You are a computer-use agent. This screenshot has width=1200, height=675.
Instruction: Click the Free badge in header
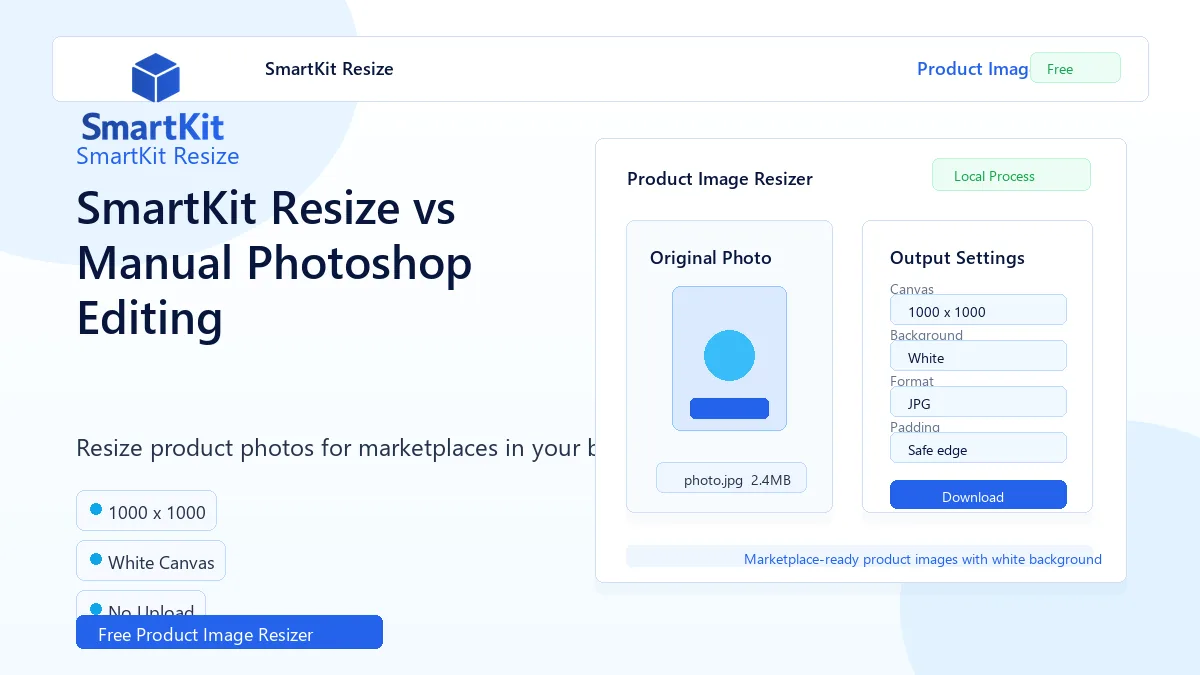(1075, 68)
